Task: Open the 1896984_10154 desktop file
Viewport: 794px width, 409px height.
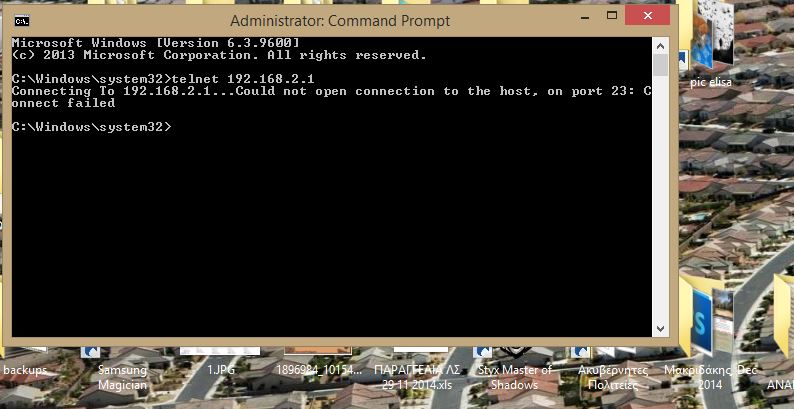Action: coord(319,370)
